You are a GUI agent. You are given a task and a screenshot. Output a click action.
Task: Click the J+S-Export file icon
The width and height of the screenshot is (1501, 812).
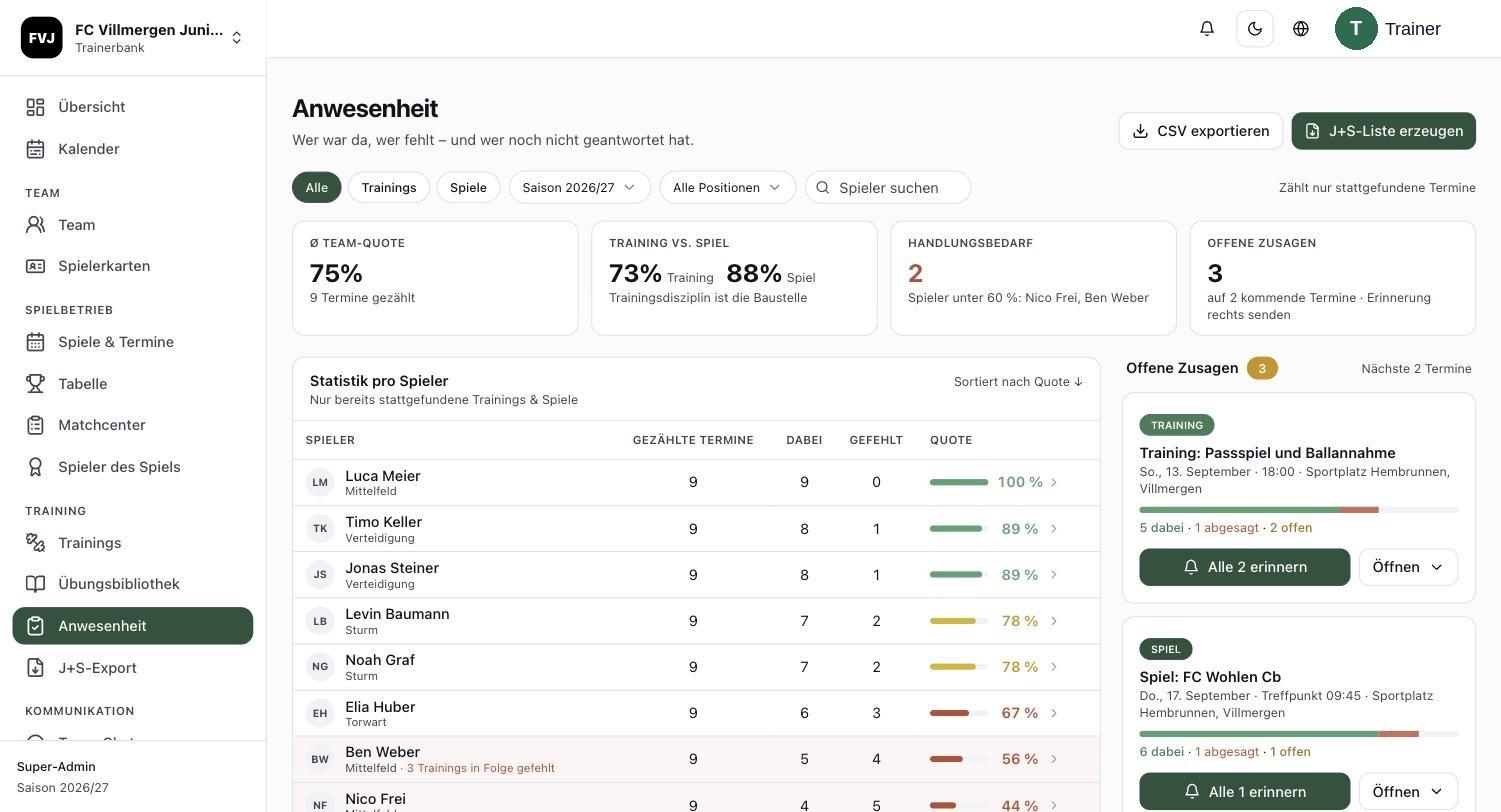click(35, 668)
